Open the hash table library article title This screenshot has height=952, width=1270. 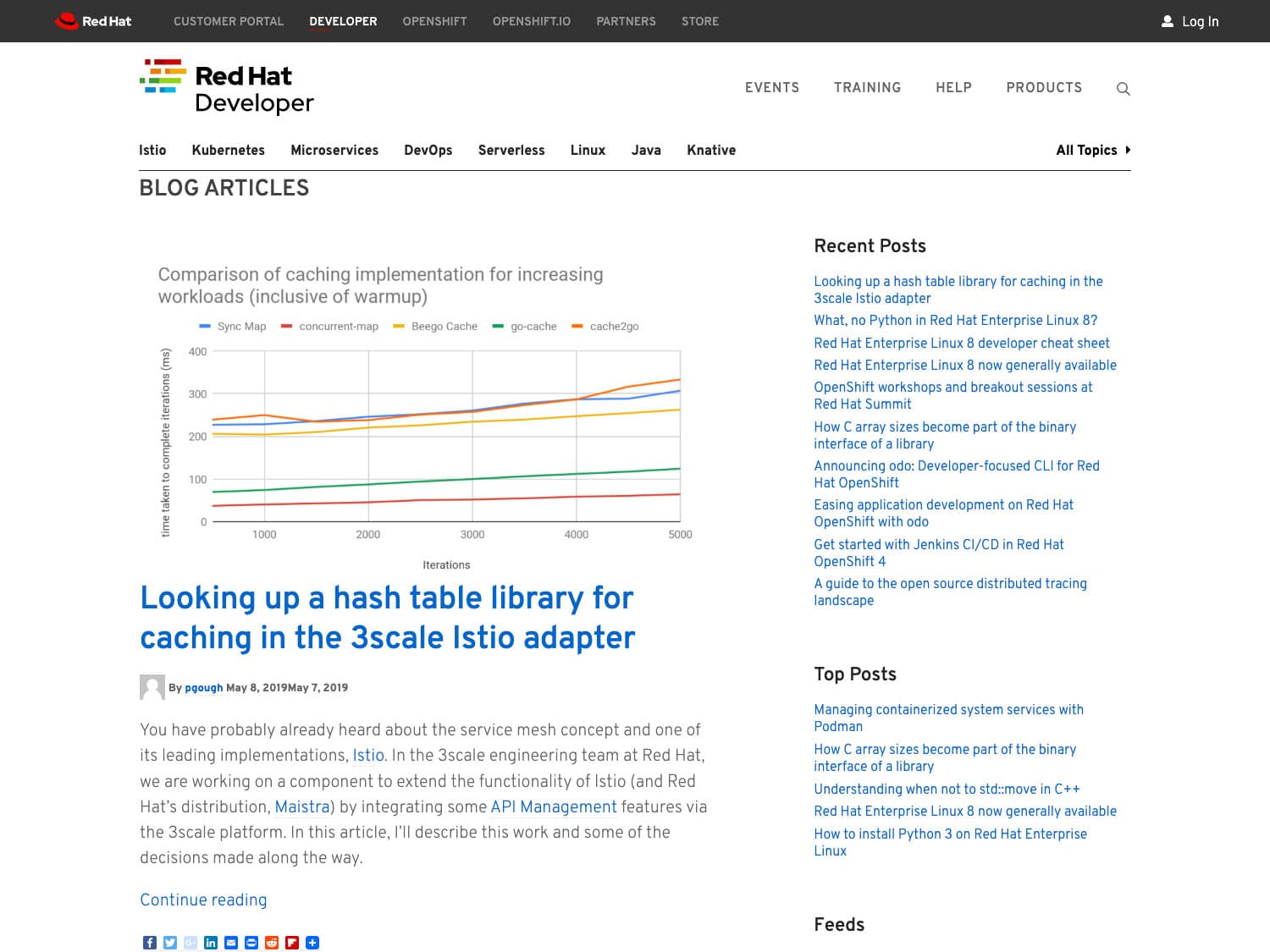[388, 617]
